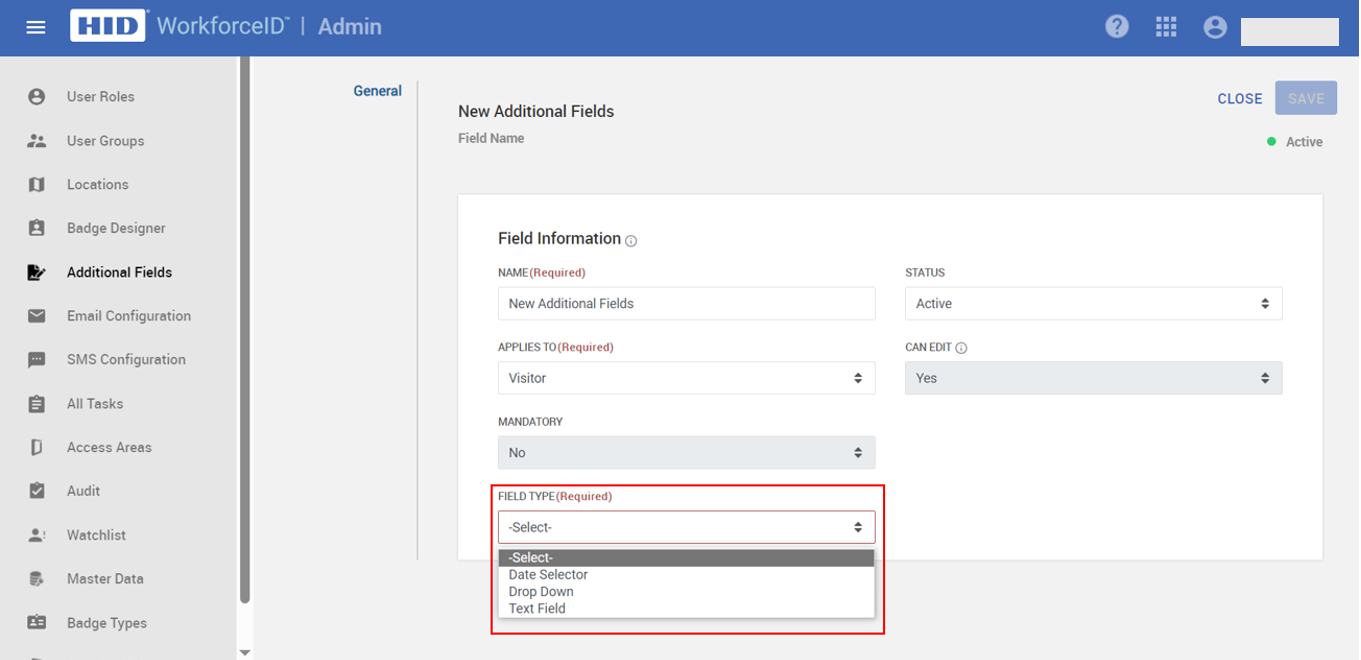This screenshot has height=660, width=1361.
Task: Click the CLOSE button
Action: click(1240, 99)
